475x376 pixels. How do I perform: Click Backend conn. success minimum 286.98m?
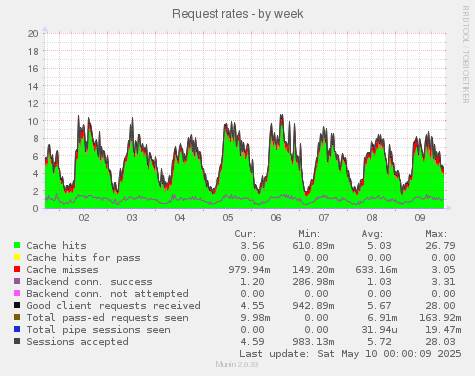coord(313,282)
